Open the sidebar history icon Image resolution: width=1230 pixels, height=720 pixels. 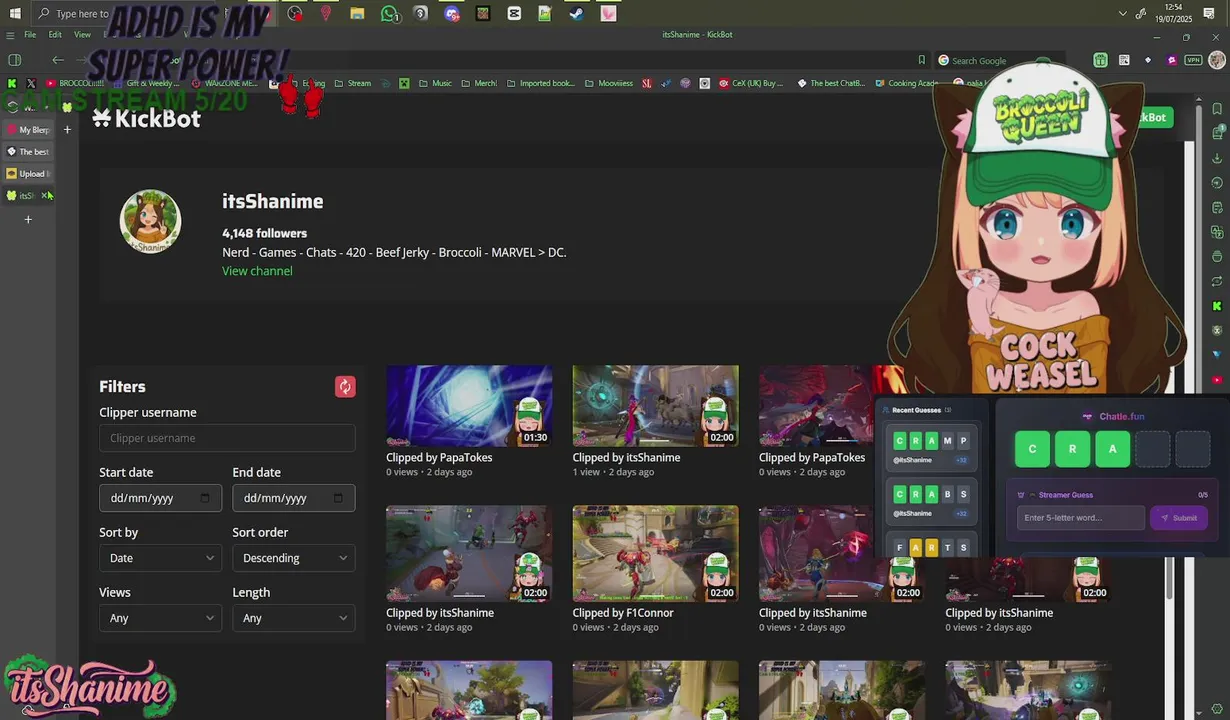(x=1217, y=183)
